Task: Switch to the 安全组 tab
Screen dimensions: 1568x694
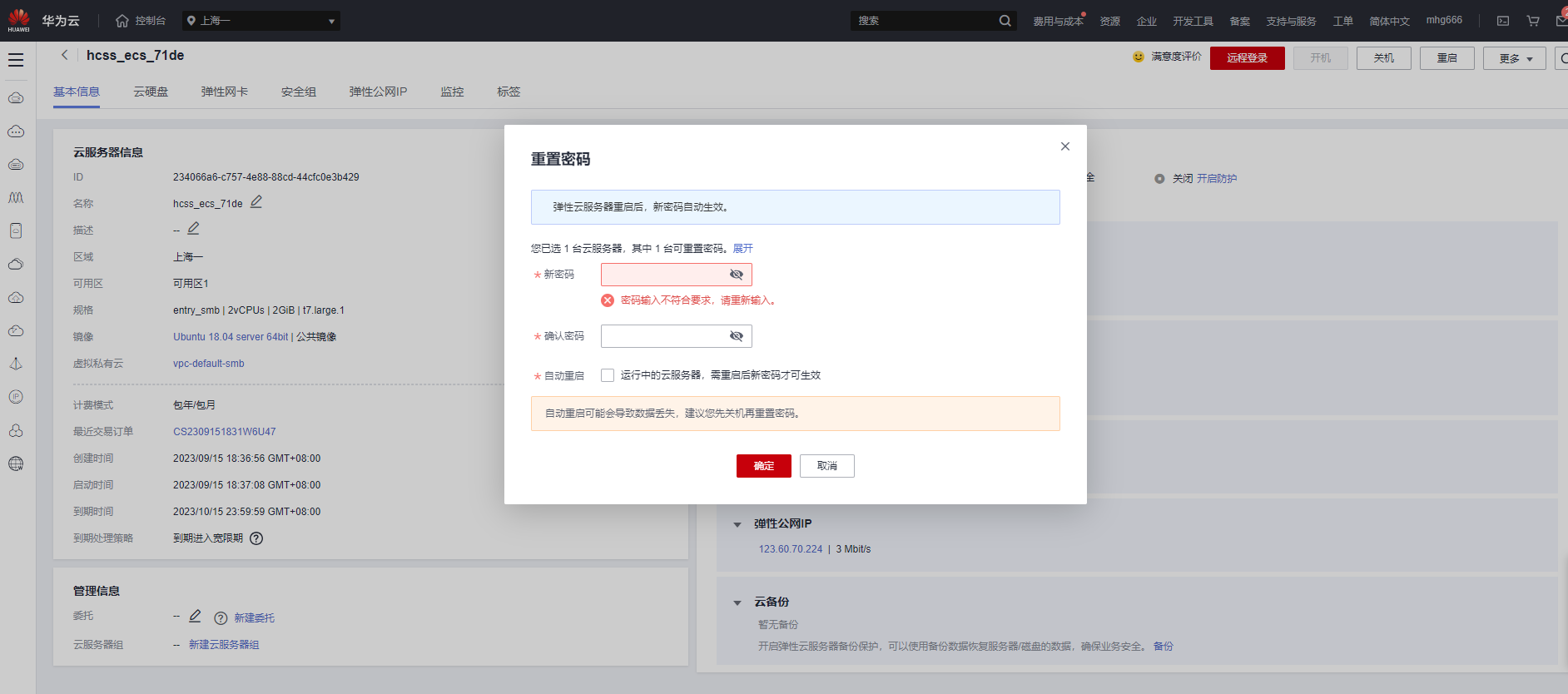Action: [299, 92]
